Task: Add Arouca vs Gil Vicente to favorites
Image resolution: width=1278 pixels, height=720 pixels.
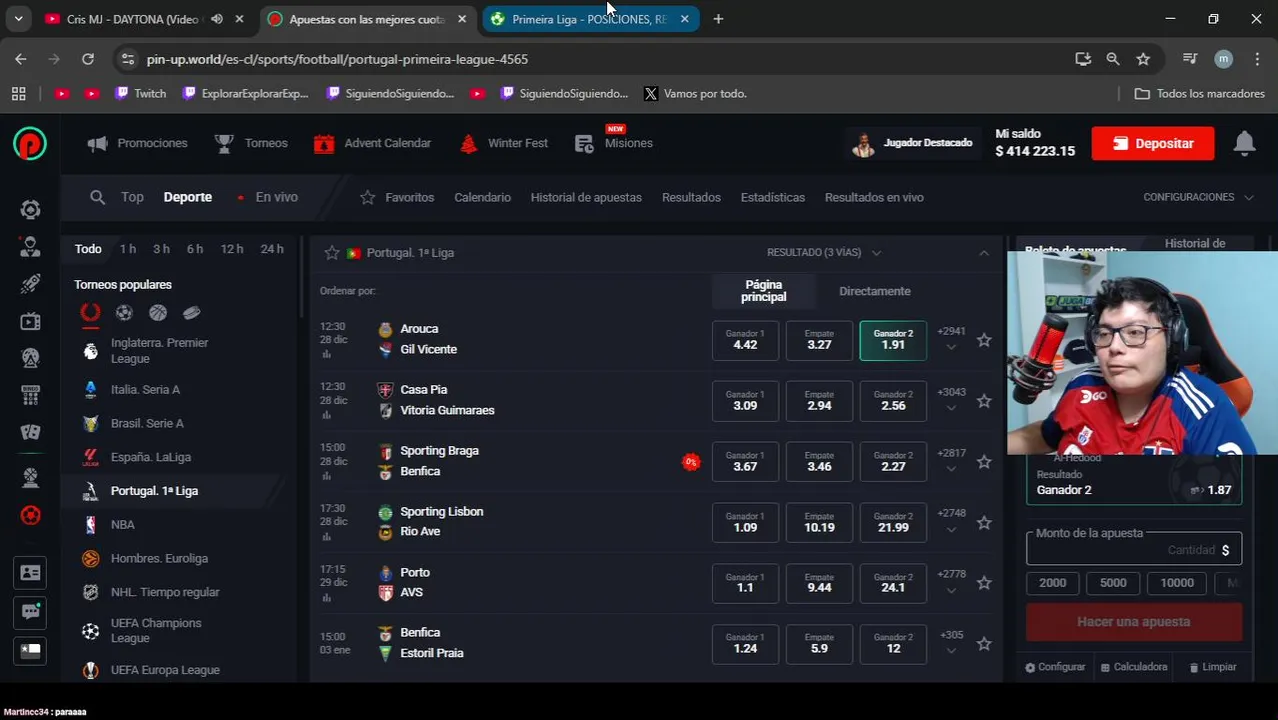Action: click(984, 340)
